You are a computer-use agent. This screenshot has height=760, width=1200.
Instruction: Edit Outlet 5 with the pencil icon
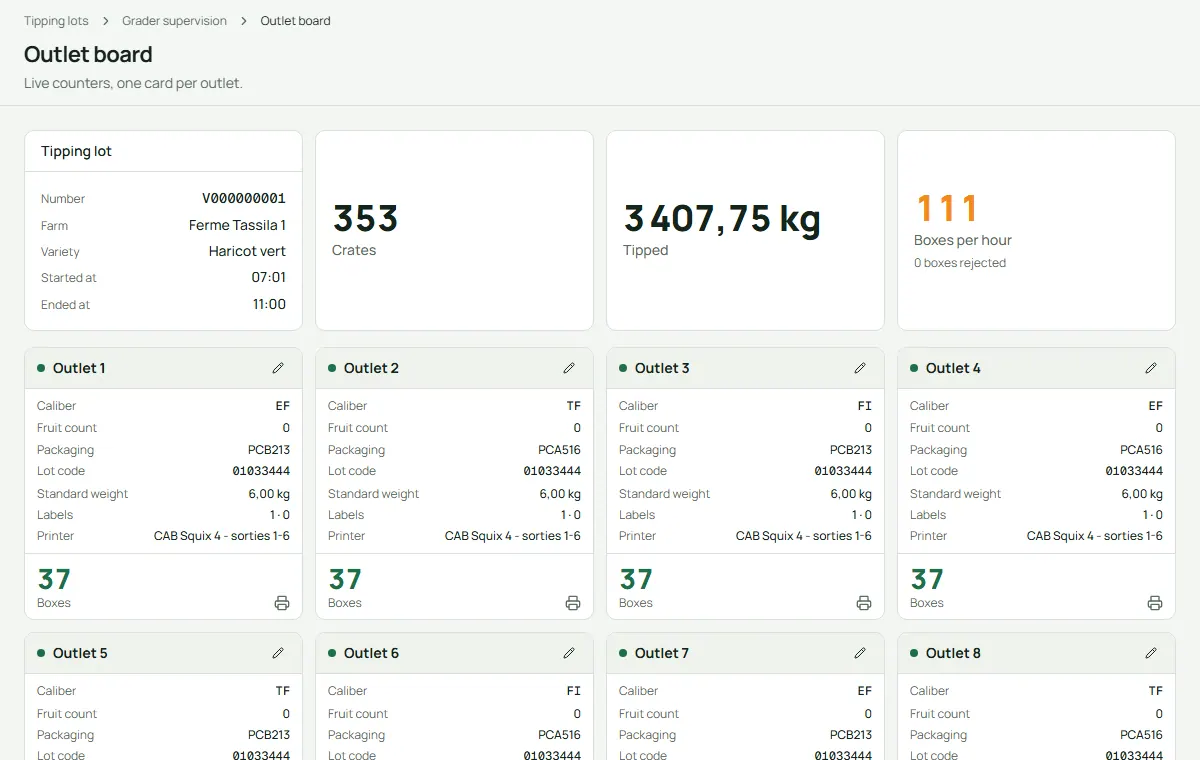278,653
